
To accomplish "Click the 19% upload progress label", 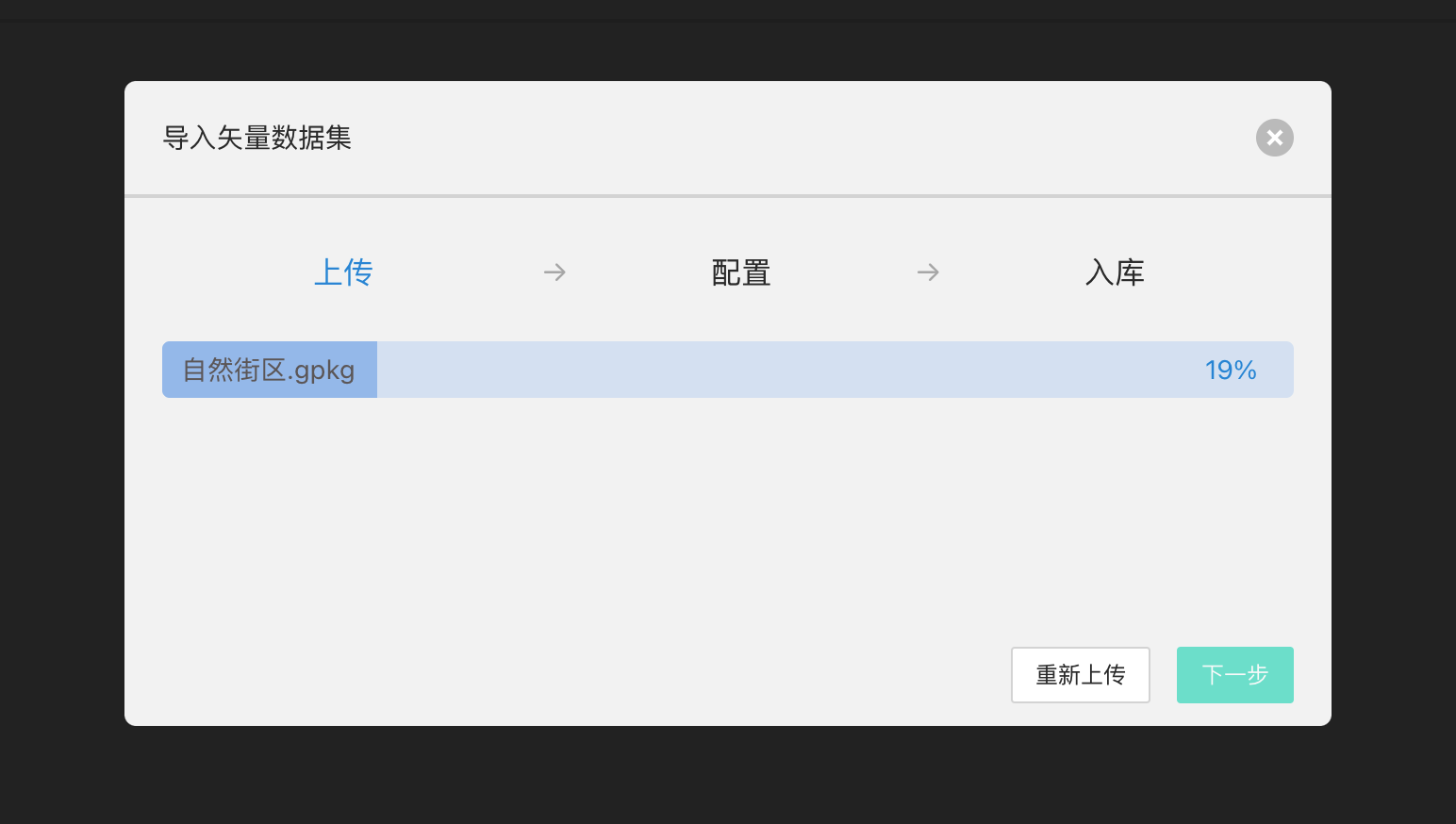I will tap(1231, 370).
